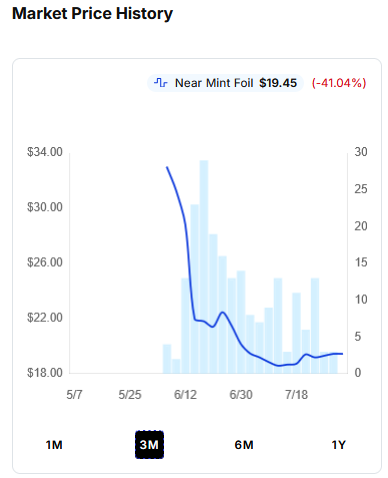
Task: Click the 7/18 date label on axis
Action: [x=296, y=395]
